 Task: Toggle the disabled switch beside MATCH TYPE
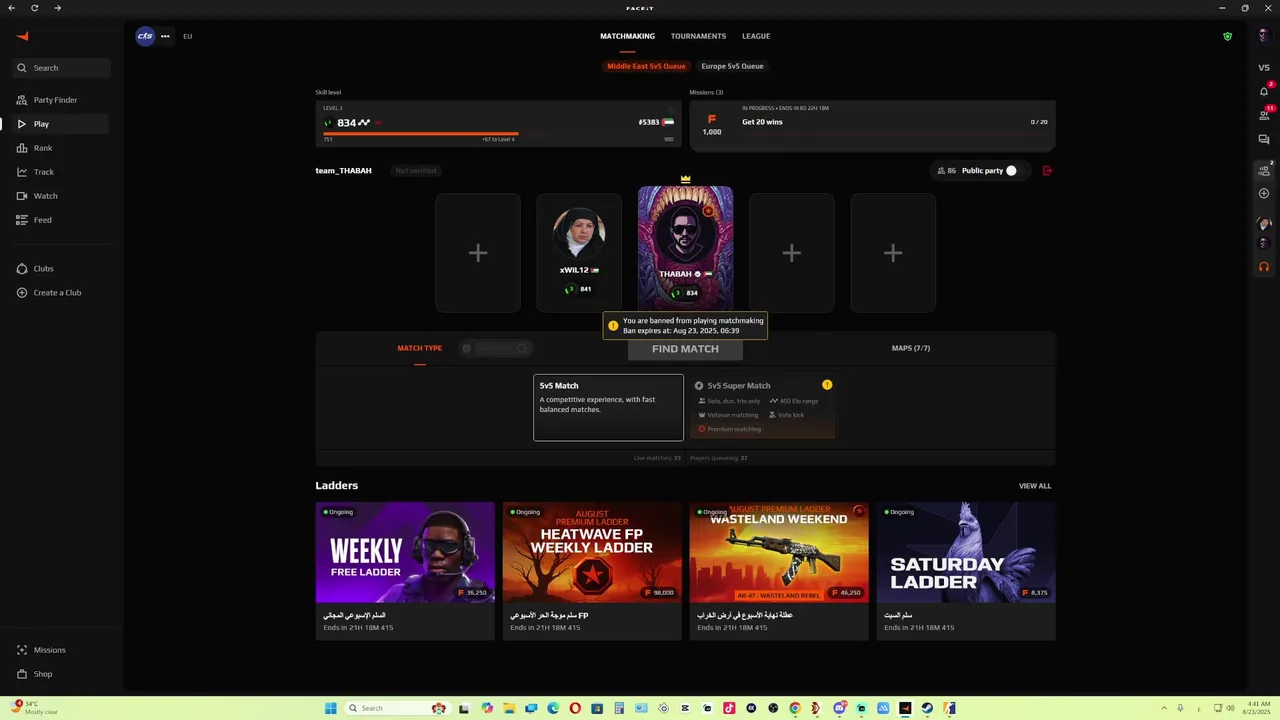pos(495,348)
